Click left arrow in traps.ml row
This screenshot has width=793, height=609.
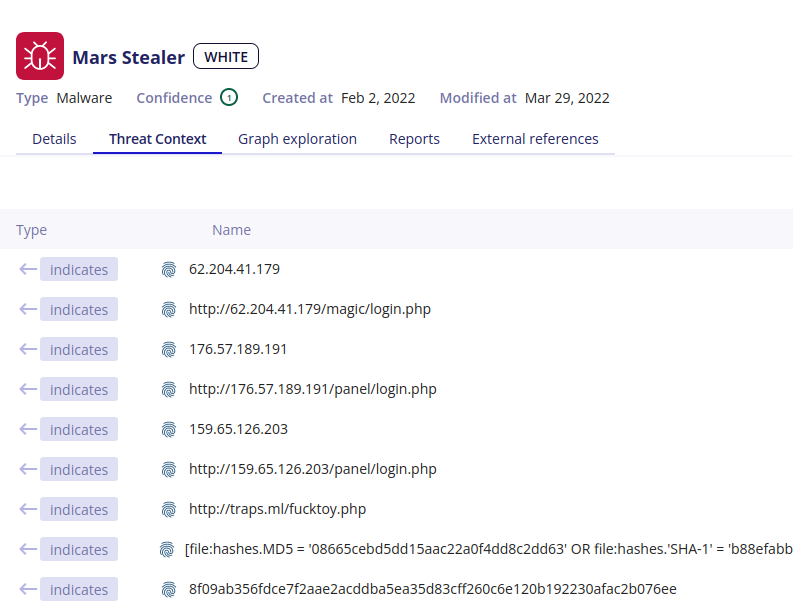pos(28,509)
